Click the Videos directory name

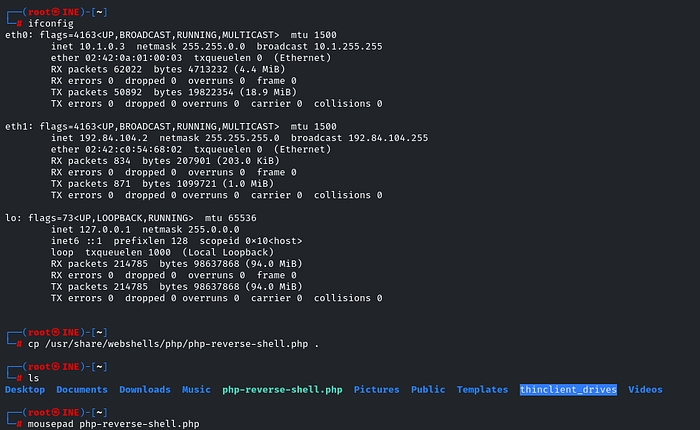pos(645,389)
